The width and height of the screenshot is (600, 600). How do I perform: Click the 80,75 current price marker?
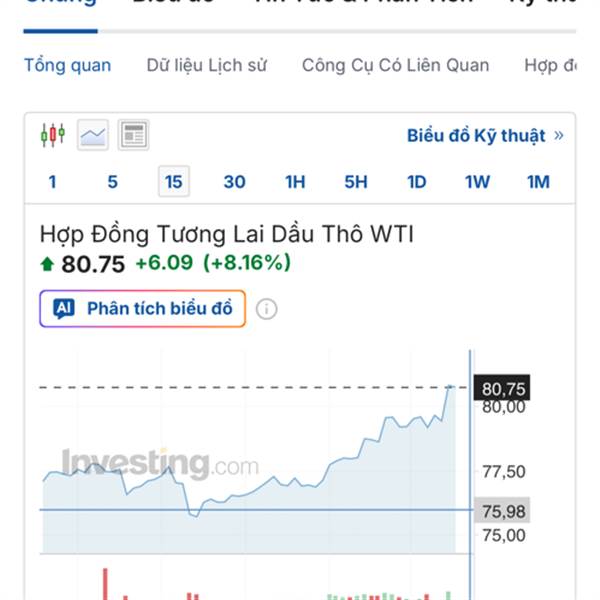[x=504, y=388]
